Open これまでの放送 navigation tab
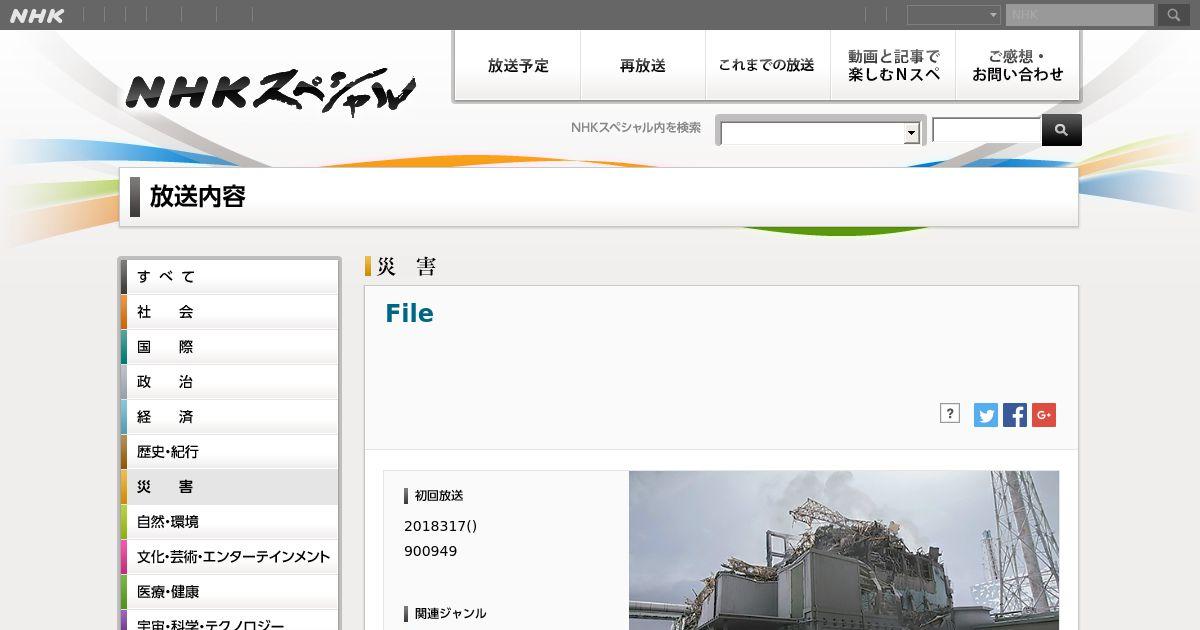1200x630 pixels. click(x=767, y=65)
